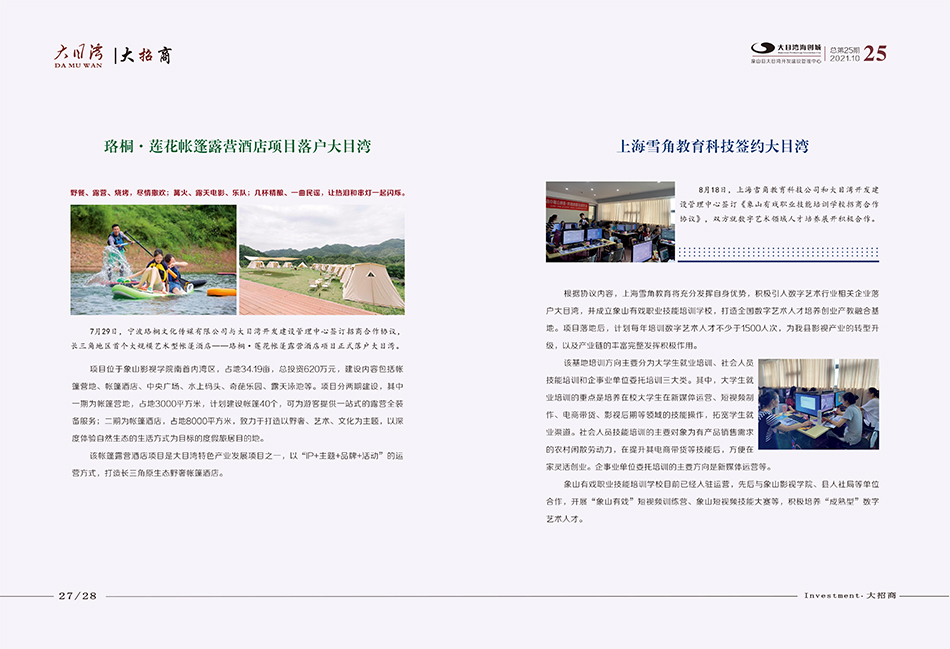Screen dimensions: 950x649
Task: Click the 大目湾海创城 logo in the header
Action: click(x=786, y=53)
